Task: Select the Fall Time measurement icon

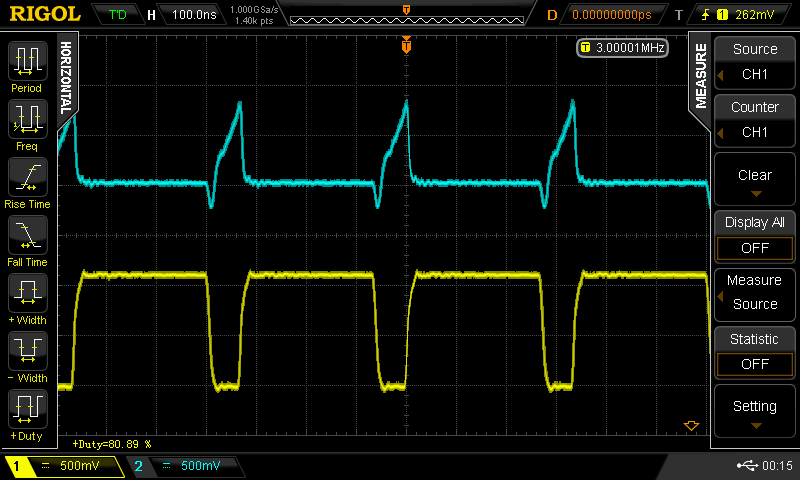Action: (28, 235)
